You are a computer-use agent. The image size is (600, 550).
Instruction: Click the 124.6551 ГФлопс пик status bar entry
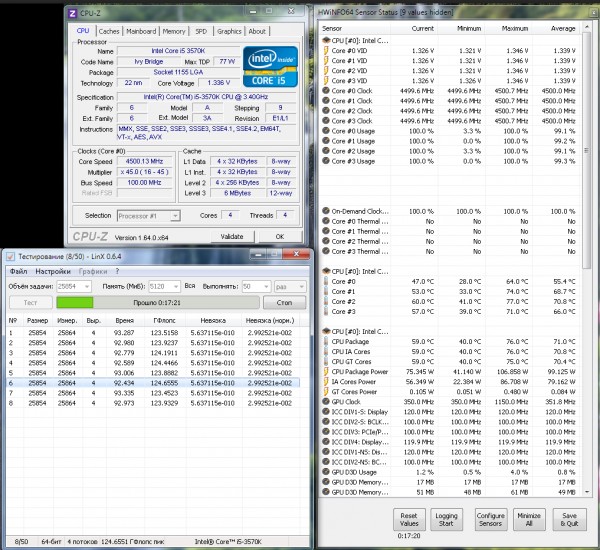(x=132, y=542)
